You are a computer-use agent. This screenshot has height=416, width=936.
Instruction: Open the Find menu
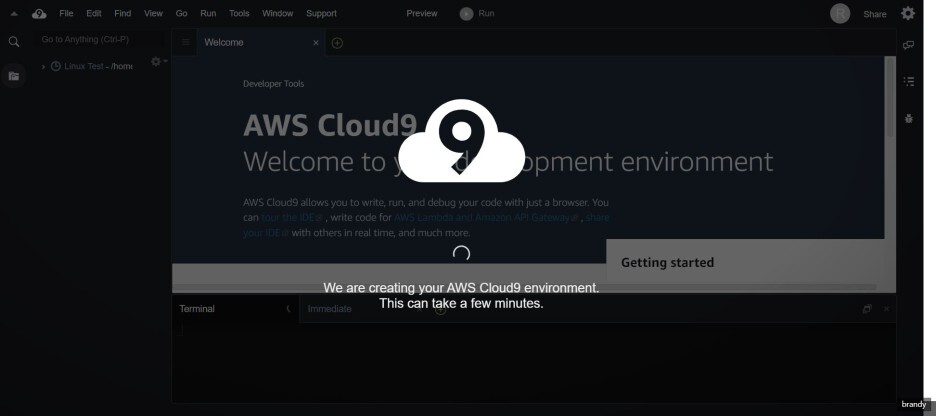click(122, 13)
